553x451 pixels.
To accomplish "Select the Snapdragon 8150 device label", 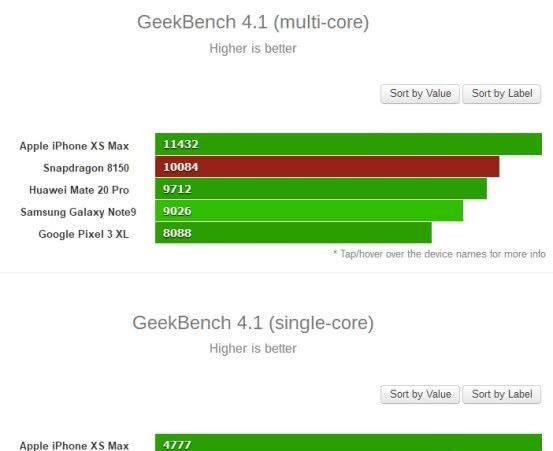I will [86, 168].
